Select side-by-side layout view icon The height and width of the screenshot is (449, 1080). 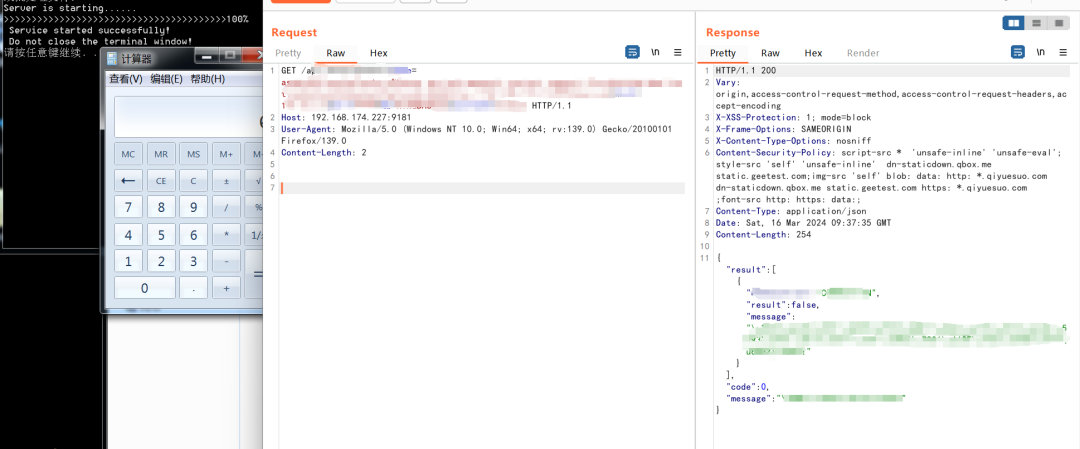[1014, 23]
